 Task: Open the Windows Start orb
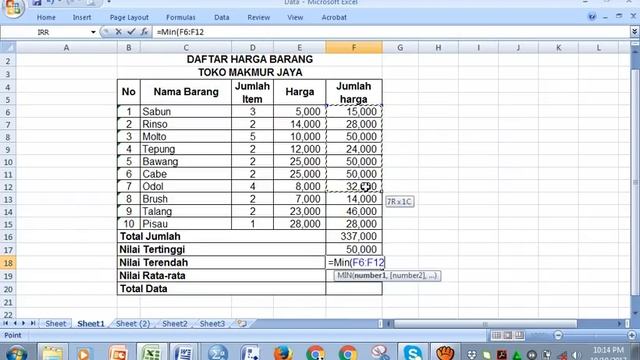(x=16, y=353)
